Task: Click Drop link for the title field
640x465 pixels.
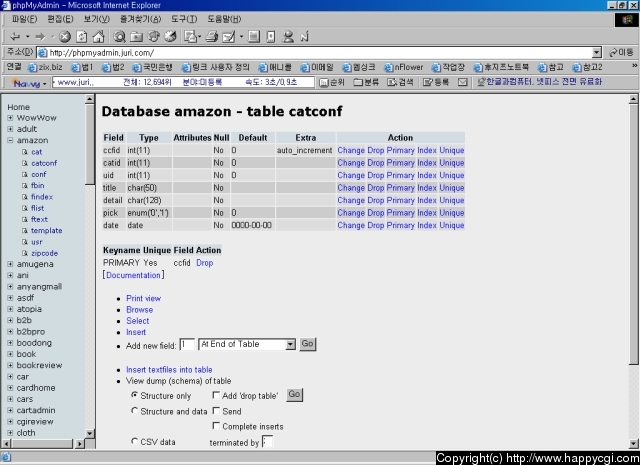Action: click(376, 188)
